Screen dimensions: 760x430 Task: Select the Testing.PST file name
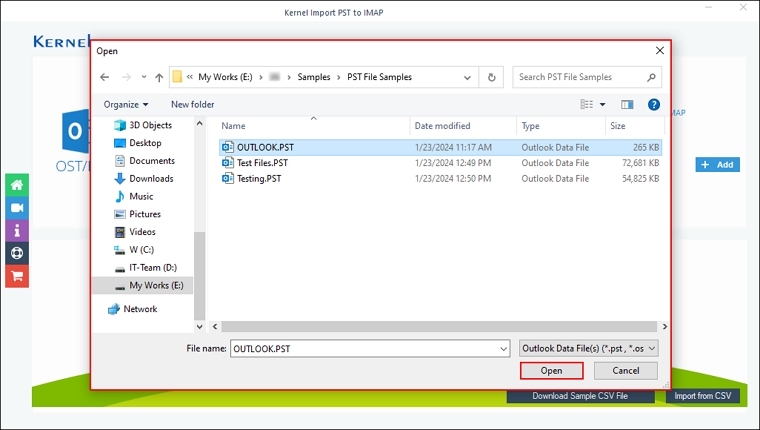[x=259, y=178]
